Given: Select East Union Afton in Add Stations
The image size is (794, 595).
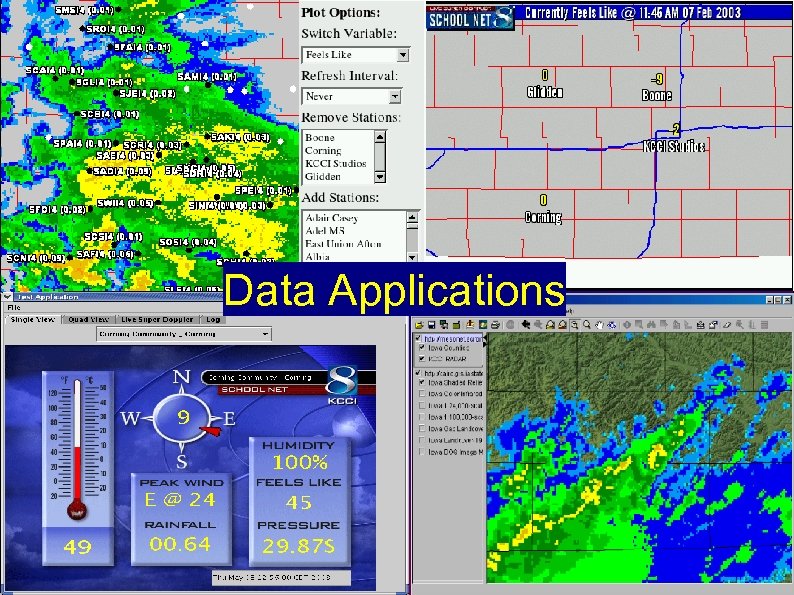Looking at the screenshot, I should (x=343, y=244).
